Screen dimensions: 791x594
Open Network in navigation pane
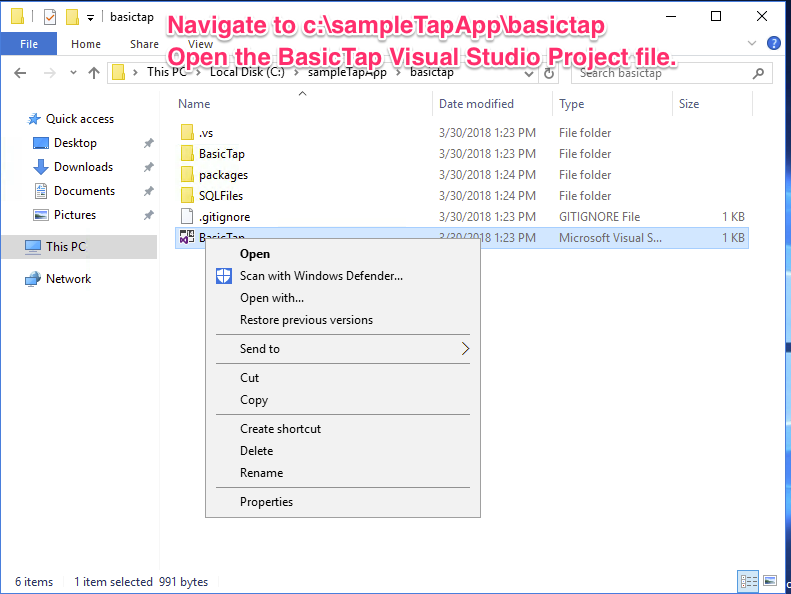(x=68, y=279)
